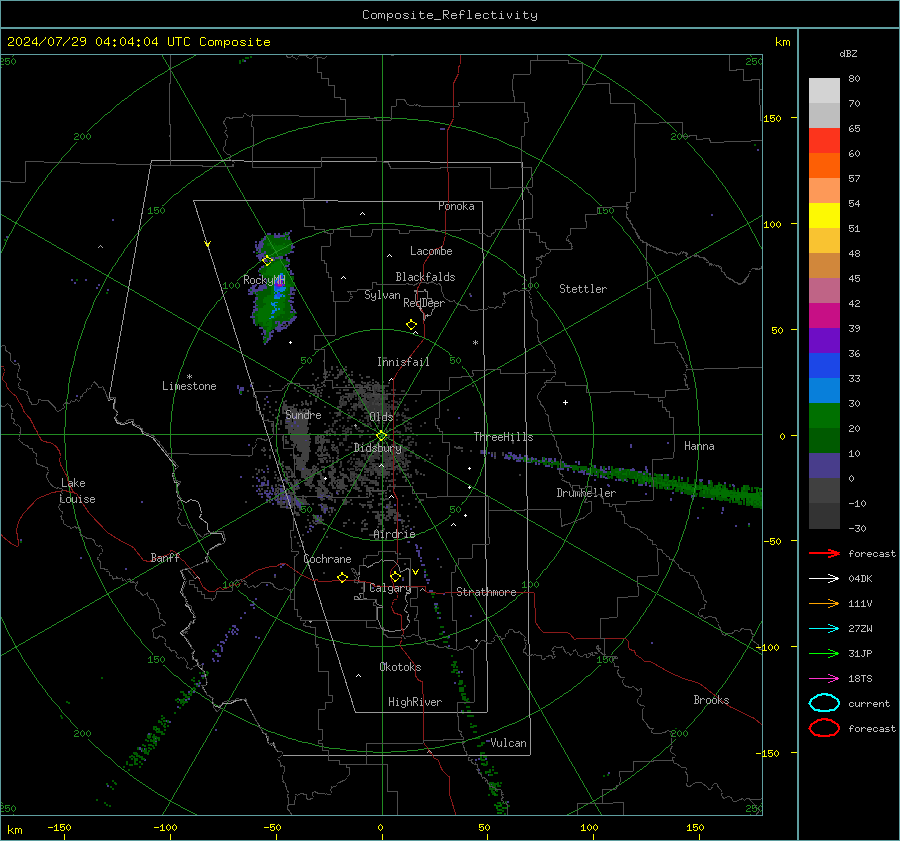Click the Sundre map label

pos(303,414)
